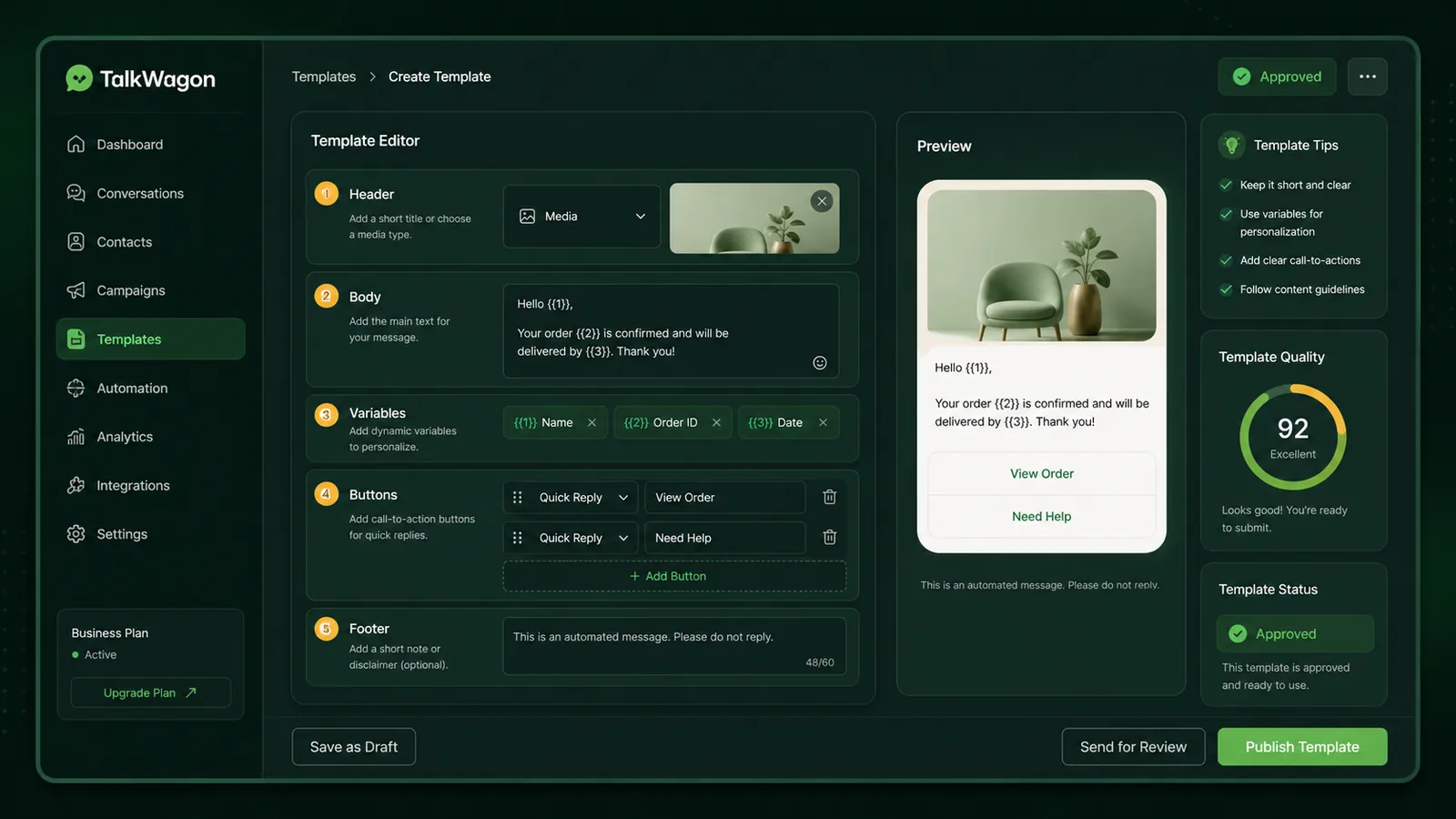This screenshot has height=819, width=1456.
Task: Grab drag handle of View Order row
Action: click(x=518, y=497)
